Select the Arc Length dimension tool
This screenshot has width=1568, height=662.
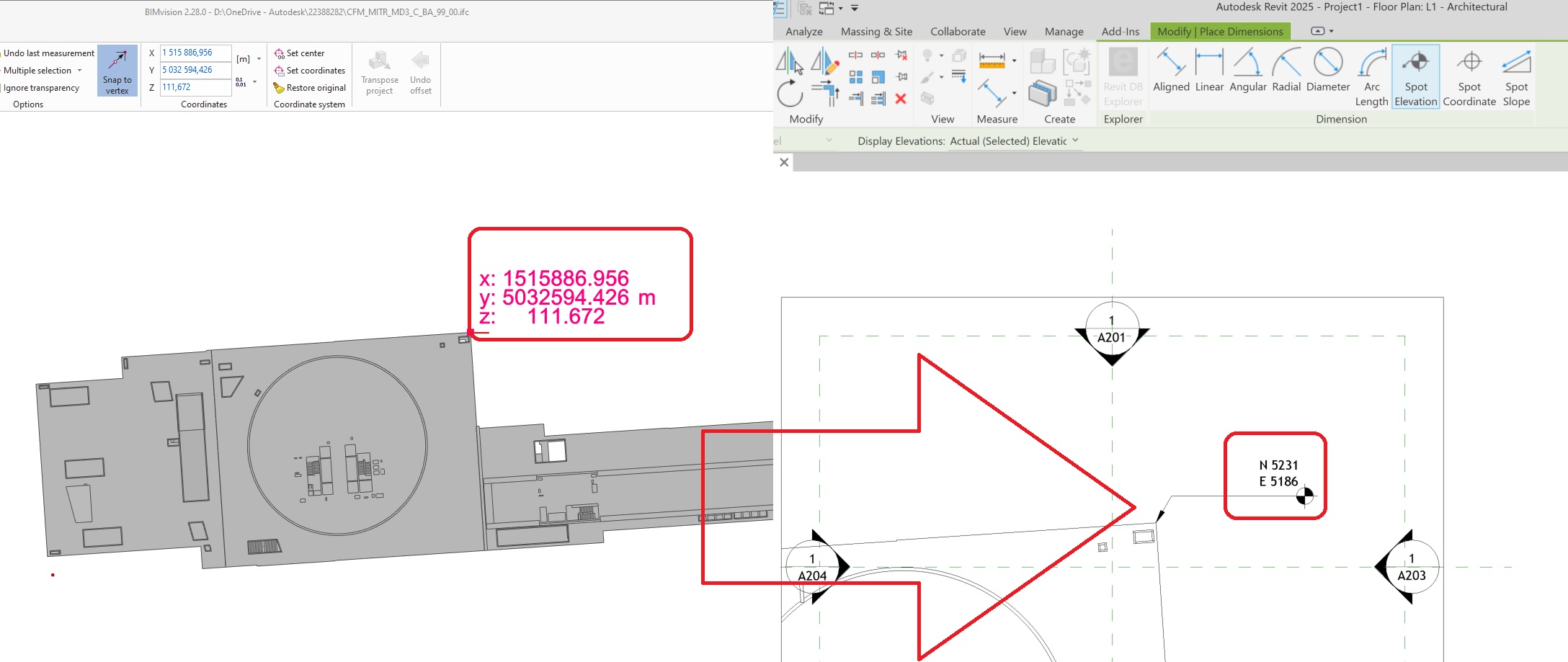coord(1371,77)
